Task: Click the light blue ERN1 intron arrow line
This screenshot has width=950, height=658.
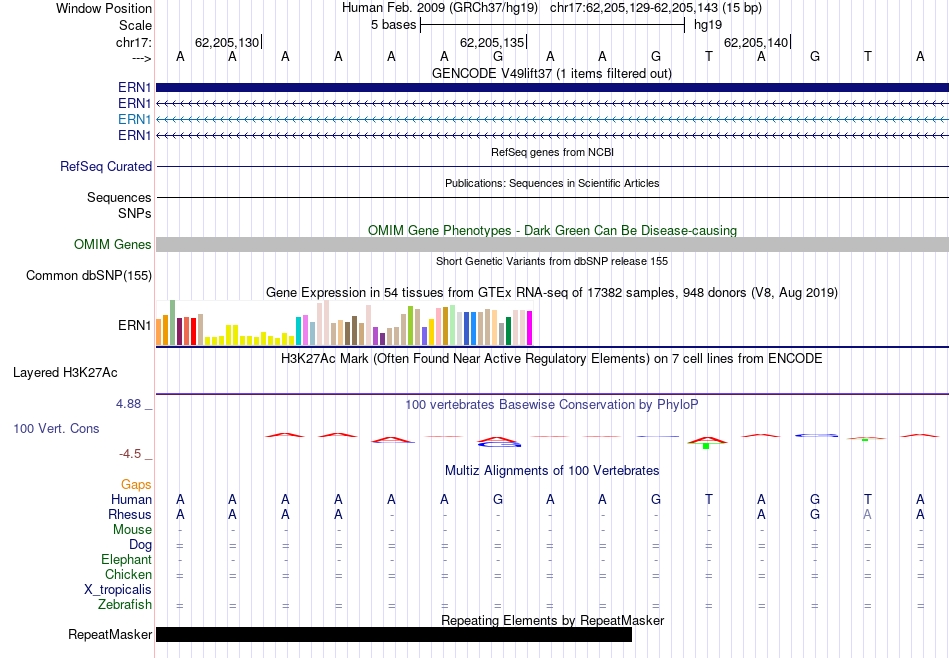Action: coord(552,119)
